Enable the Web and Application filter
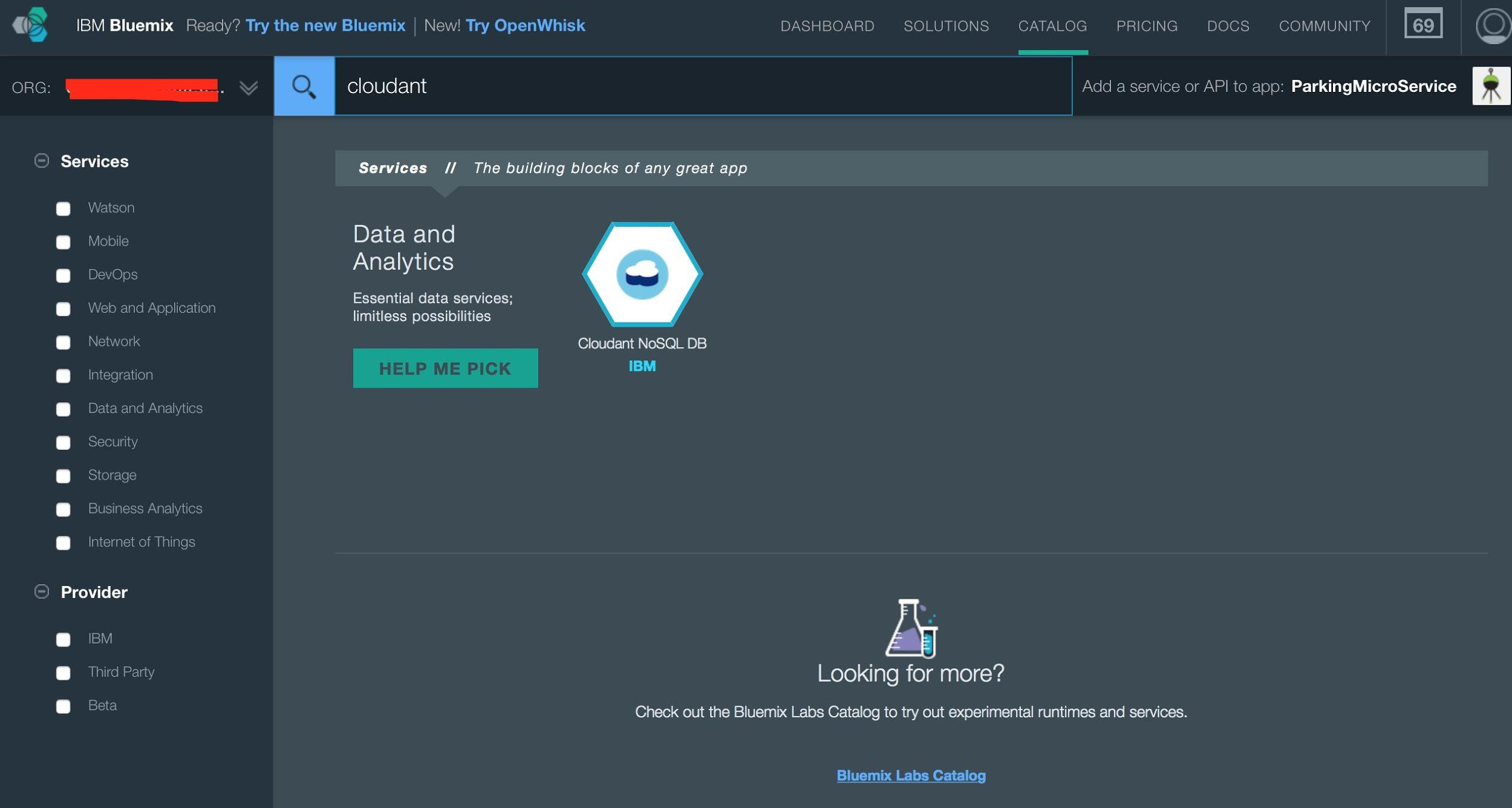This screenshot has width=1512, height=808. point(63,309)
